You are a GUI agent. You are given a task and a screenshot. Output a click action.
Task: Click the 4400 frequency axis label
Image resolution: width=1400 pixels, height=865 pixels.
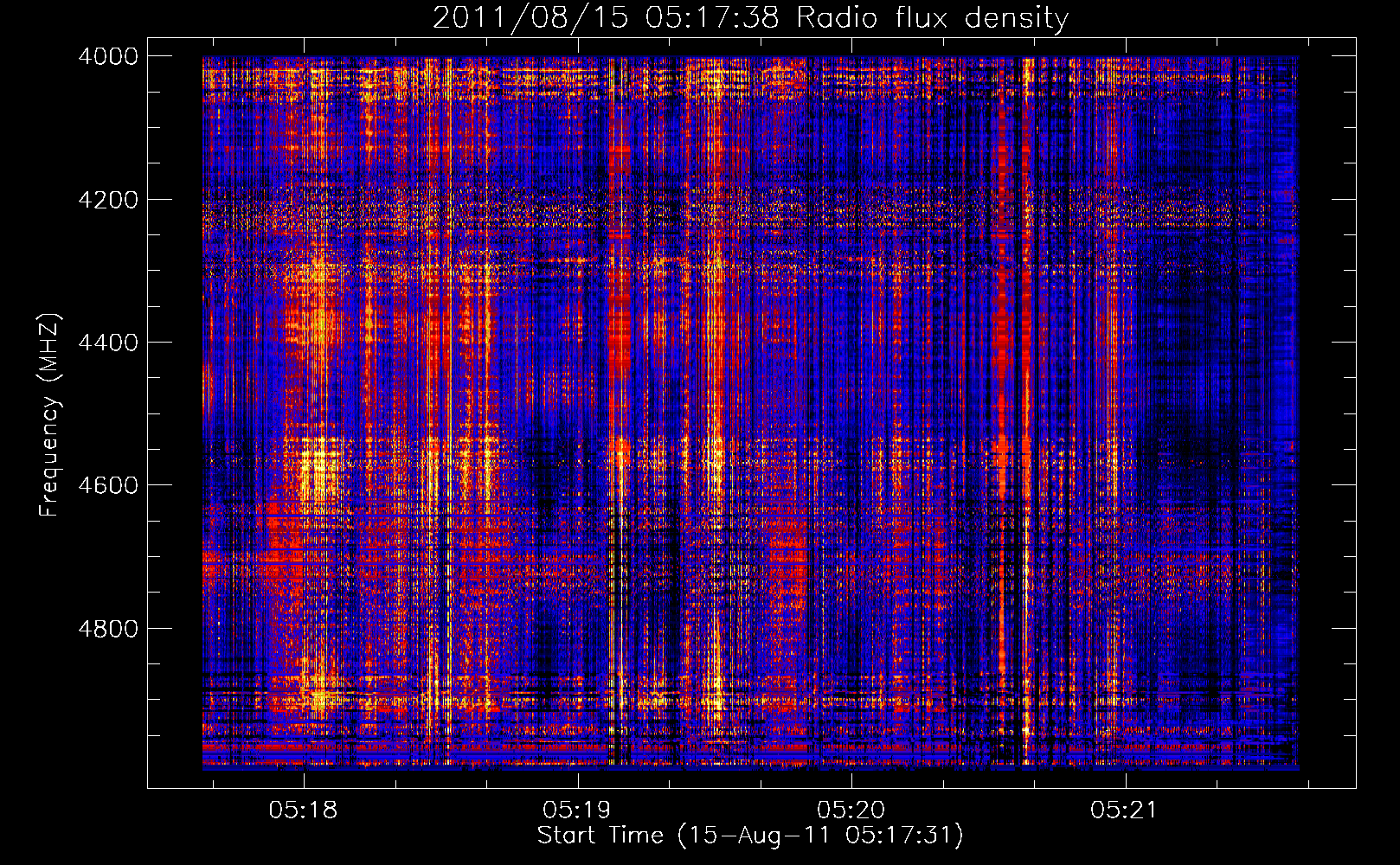click(x=108, y=343)
